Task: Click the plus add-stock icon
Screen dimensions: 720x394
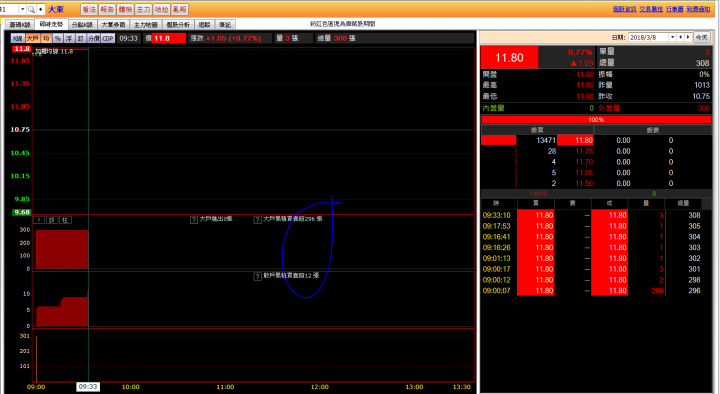Action: pos(40,9)
